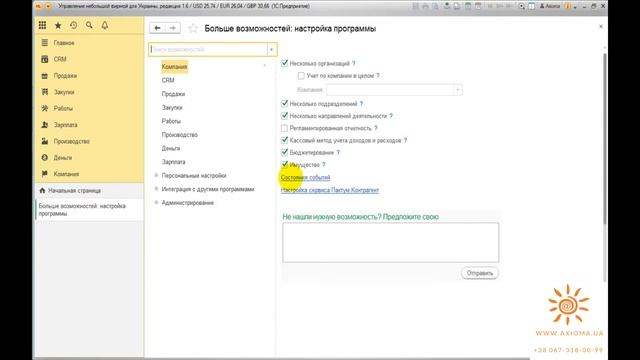Open the Компания combo box dropdown
This screenshot has width=640, height=360.
click(x=458, y=89)
